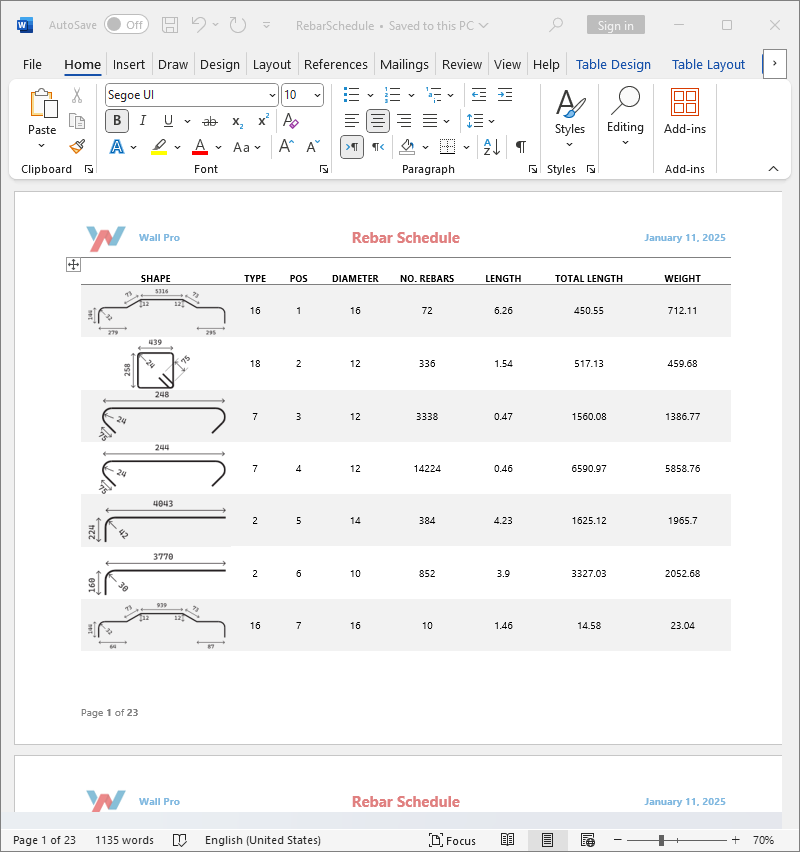
Task: Zoom out with the minus button
Action: pyautogui.click(x=617, y=840)
